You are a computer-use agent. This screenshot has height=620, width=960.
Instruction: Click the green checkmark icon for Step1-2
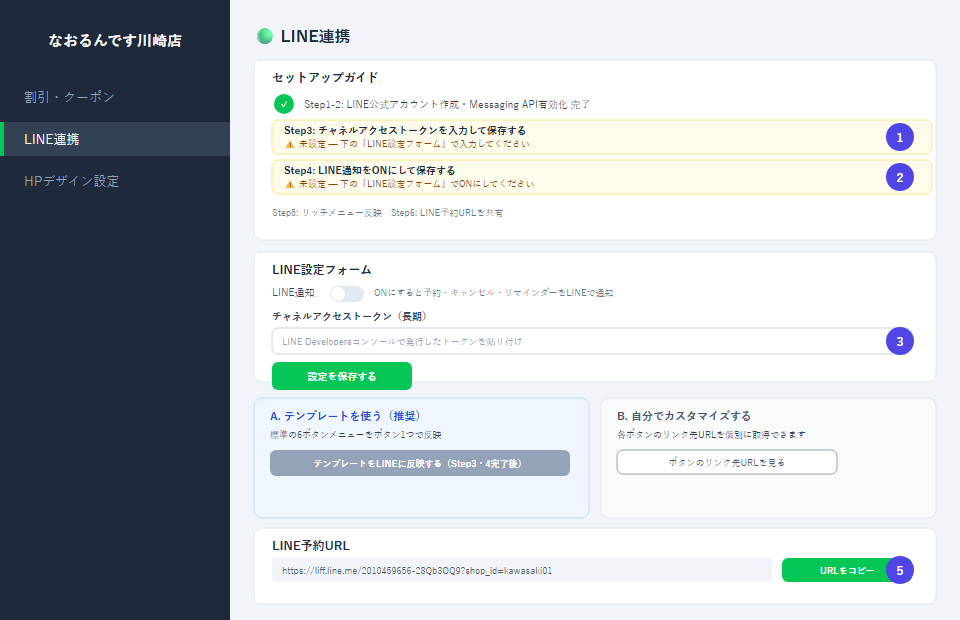[284, 104]
